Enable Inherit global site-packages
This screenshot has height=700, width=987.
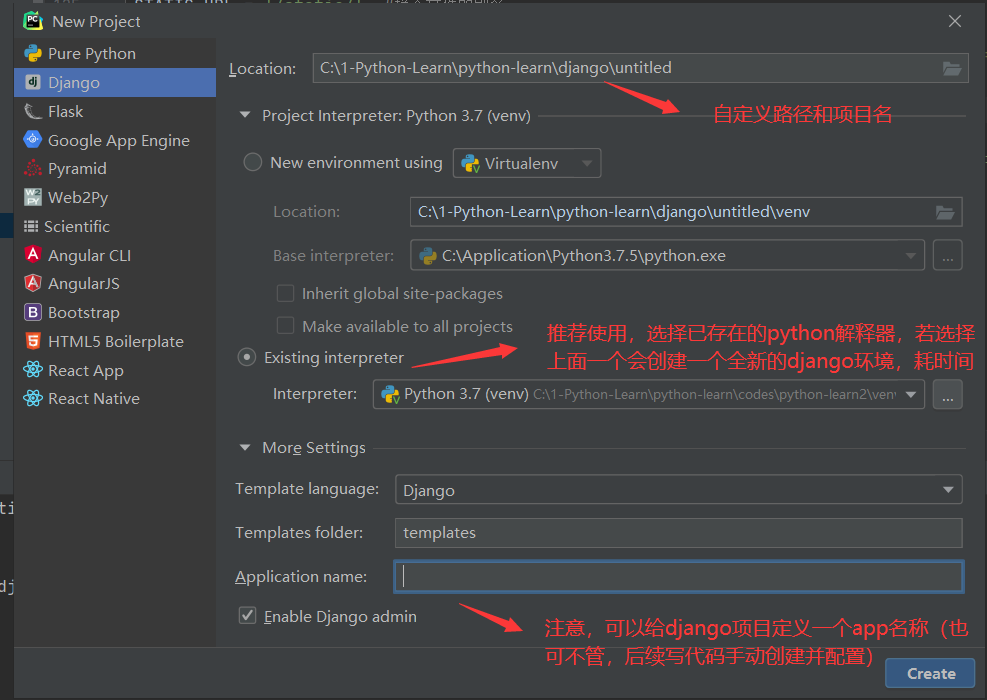coord(283,293)
